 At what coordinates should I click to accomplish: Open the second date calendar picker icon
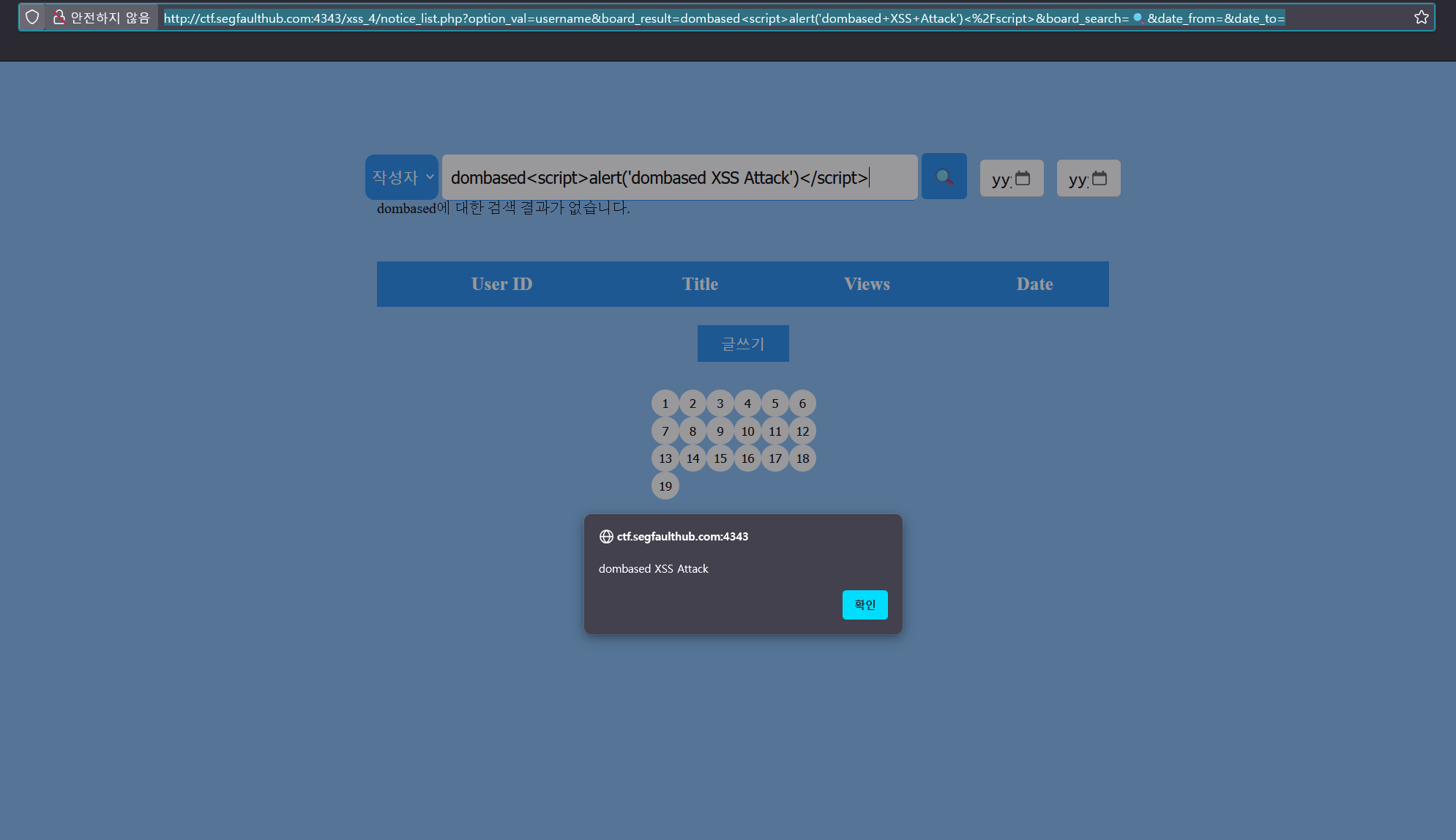(x=1100, y=179)
